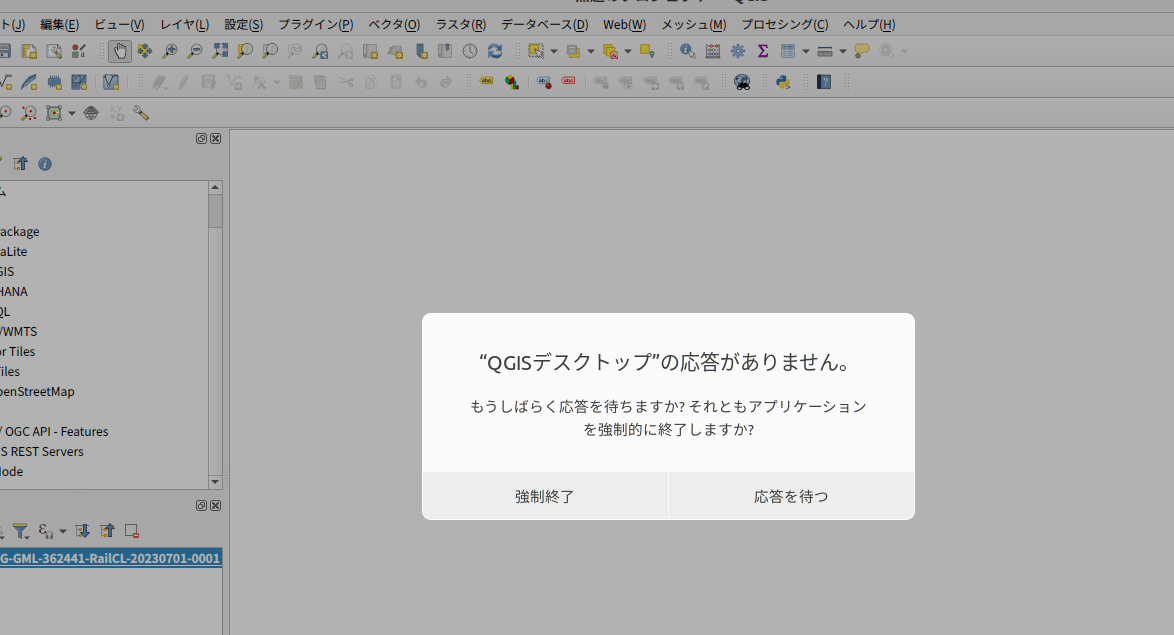Viewport: 1174px width, 635px height.
Task: Click the binoculars MetaSearch globe icon
Action: point(742,82)
